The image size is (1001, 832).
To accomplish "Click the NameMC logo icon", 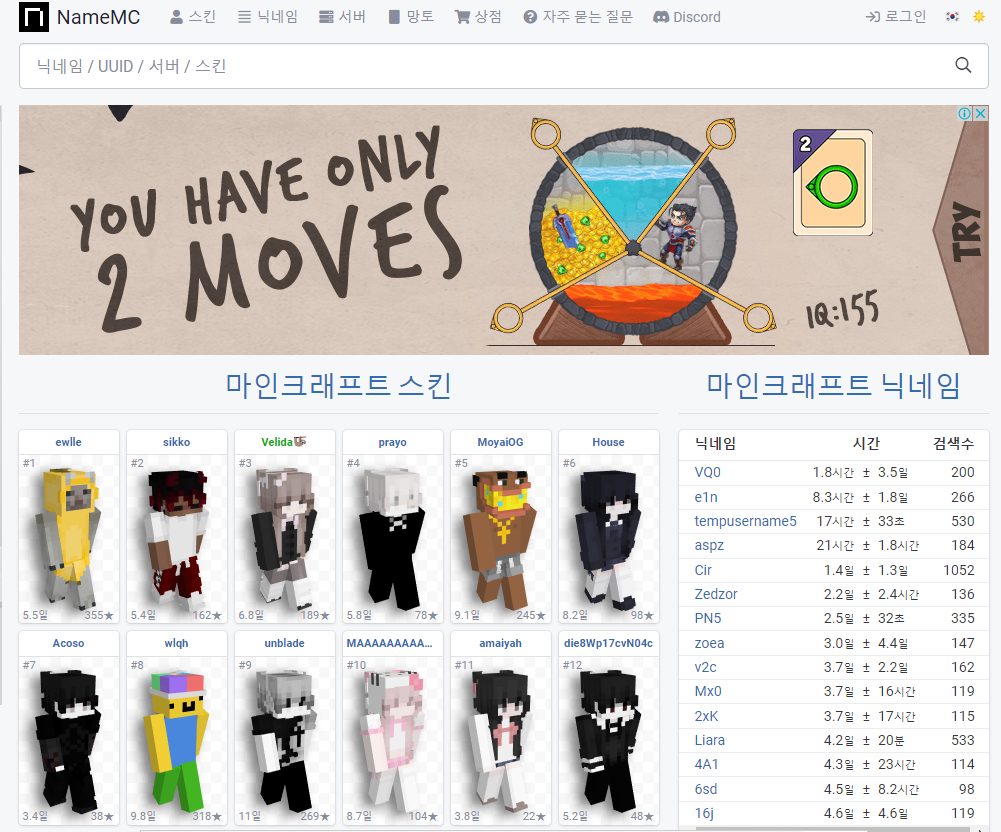I will (33, 17).
